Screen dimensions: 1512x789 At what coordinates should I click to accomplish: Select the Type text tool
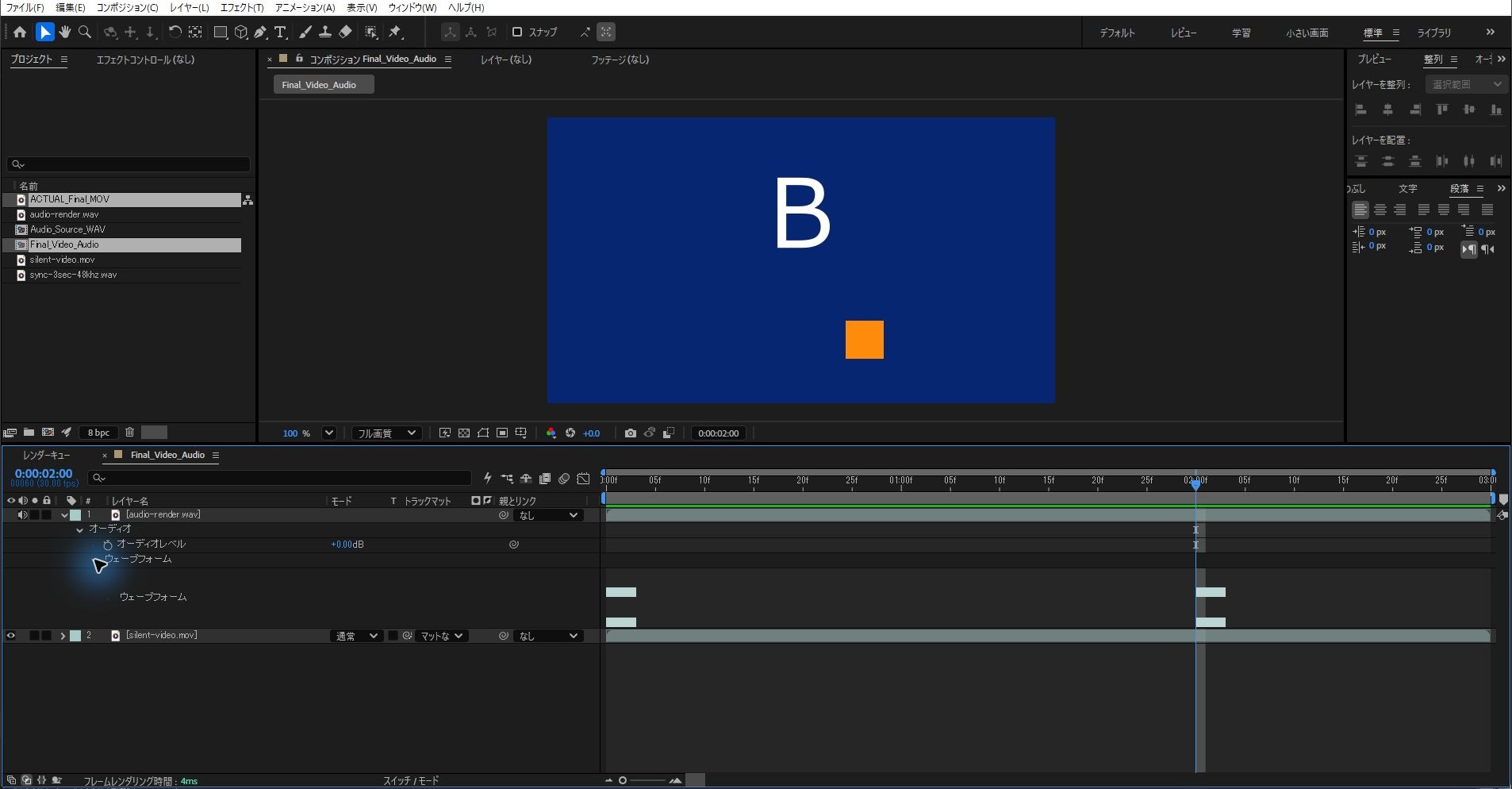(x=280, y=33)
